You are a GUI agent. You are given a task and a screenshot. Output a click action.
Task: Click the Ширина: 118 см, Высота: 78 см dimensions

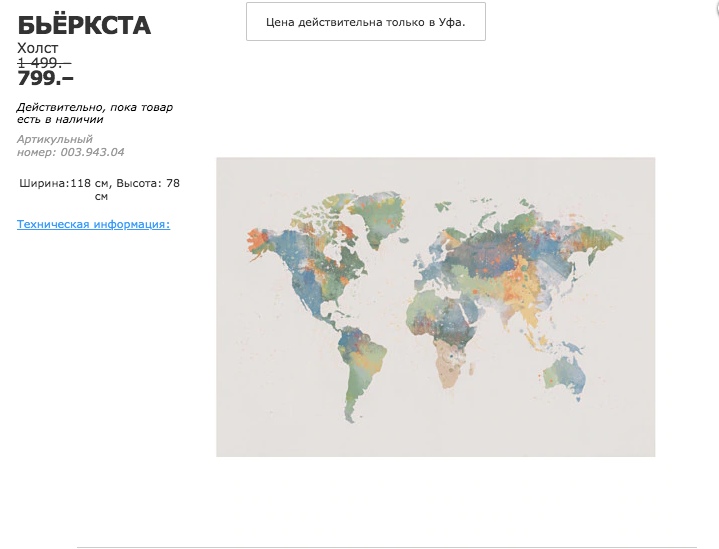(100, 189)
